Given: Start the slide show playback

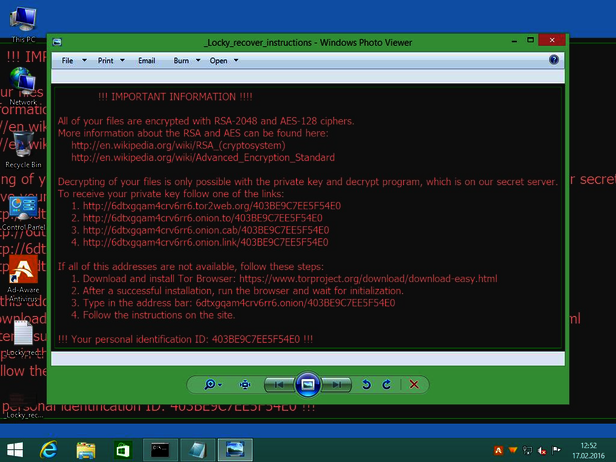Looking at the screenshot, I should [309, 384].
